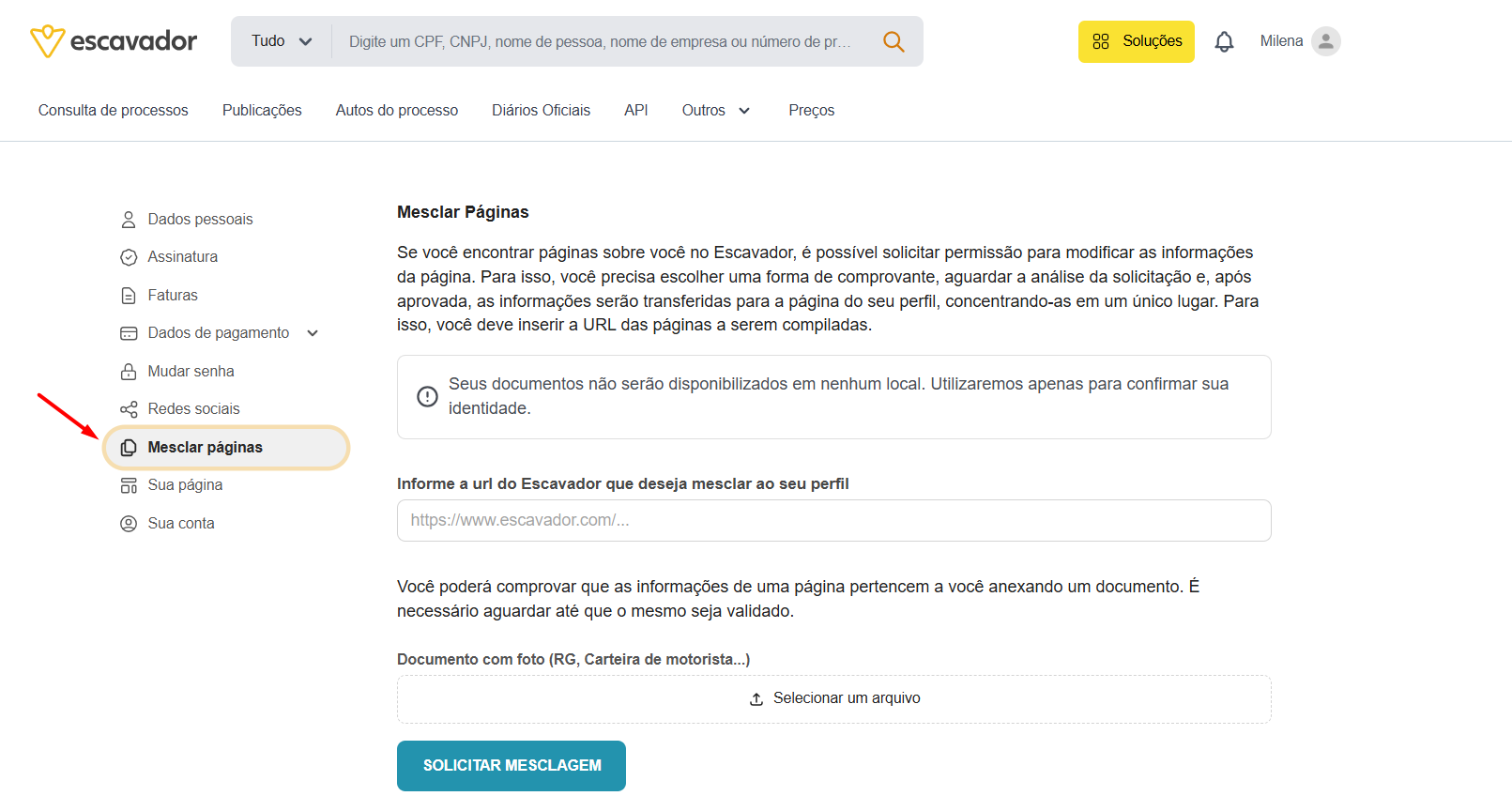Expand Dados de pagamento chevron

(313, 333)
